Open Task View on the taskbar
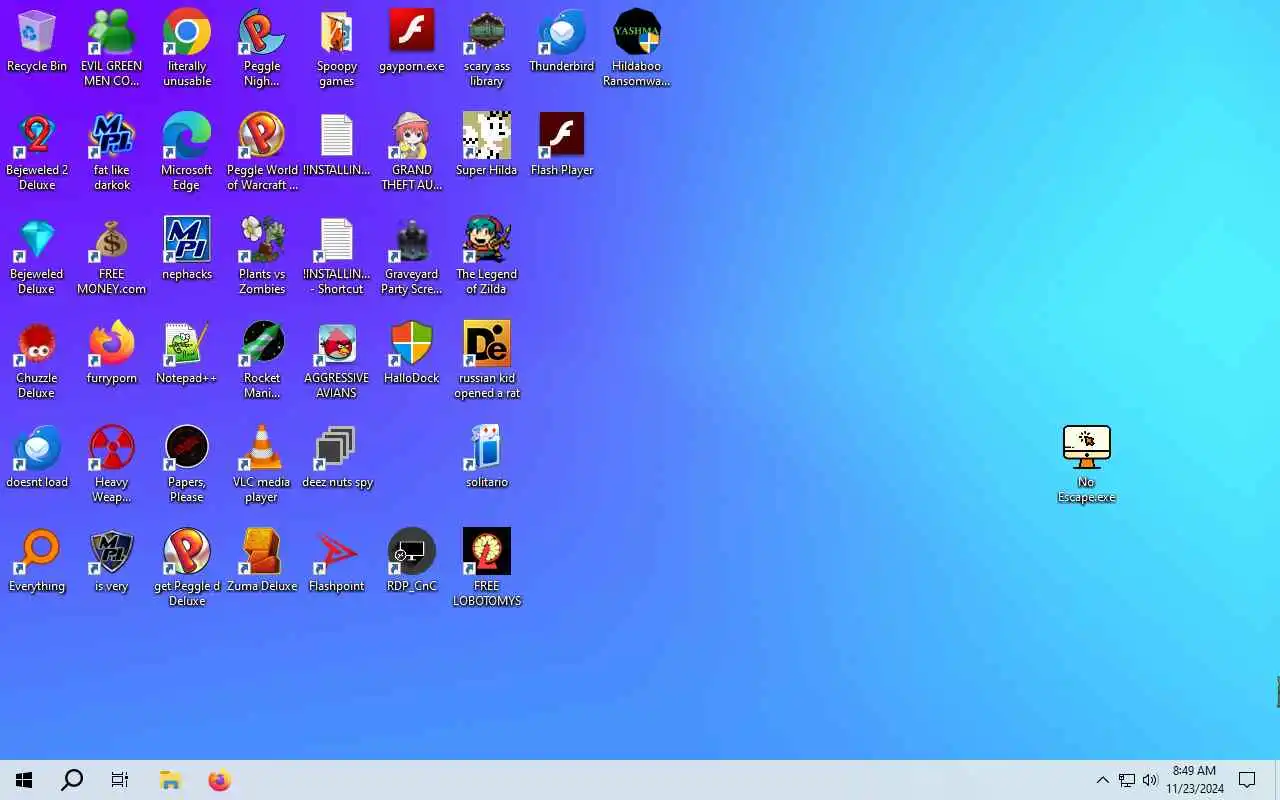Image resolution: width=1280 pixels, height=800 pixels. (120, 780)
